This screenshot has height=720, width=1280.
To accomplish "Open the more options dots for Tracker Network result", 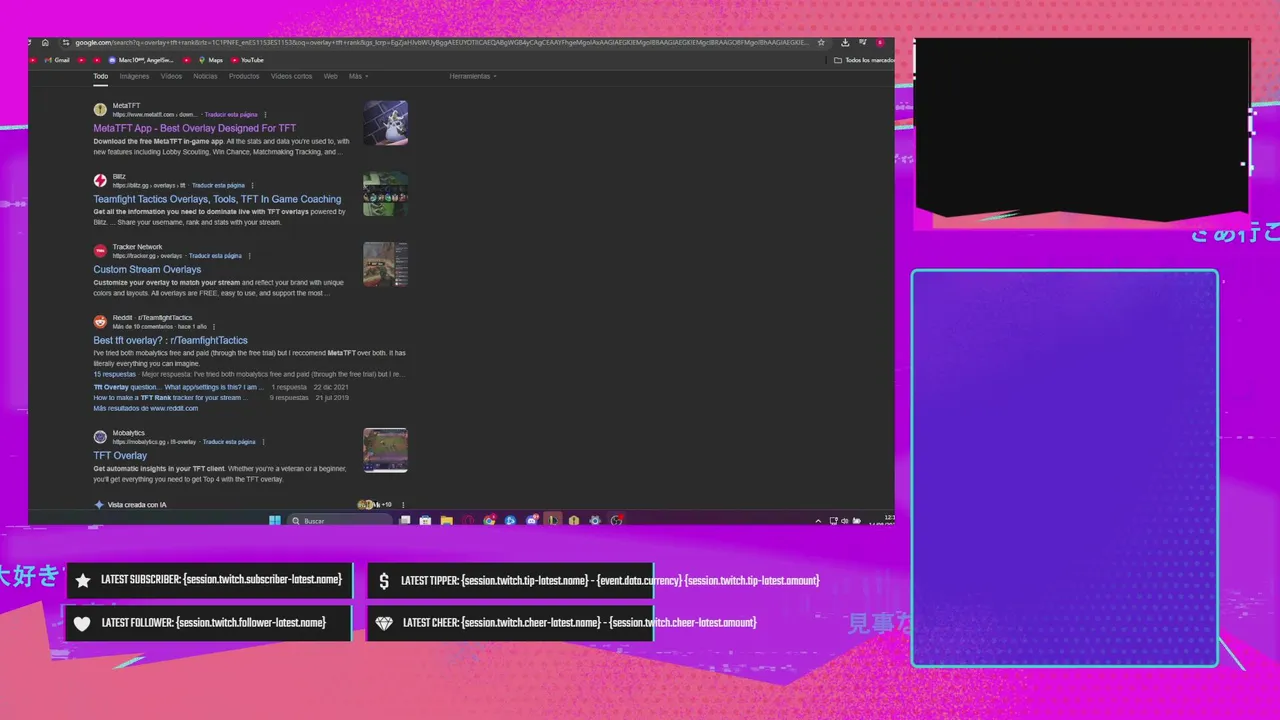I will 249,256.
